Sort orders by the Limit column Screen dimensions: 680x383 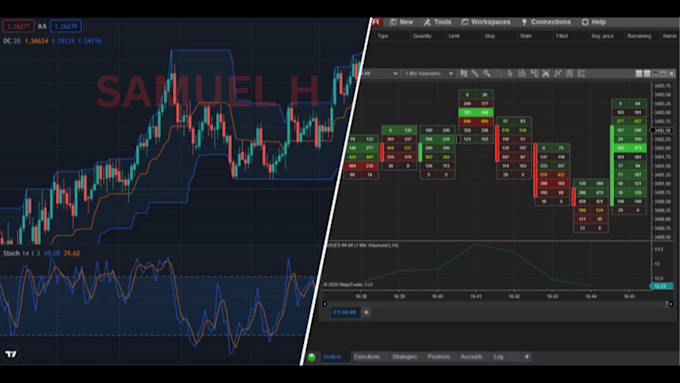click(454, 36)
